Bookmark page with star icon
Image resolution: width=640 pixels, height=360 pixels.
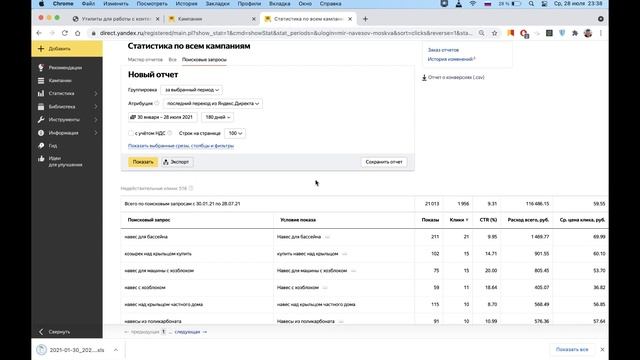click(x=494, y=33)
